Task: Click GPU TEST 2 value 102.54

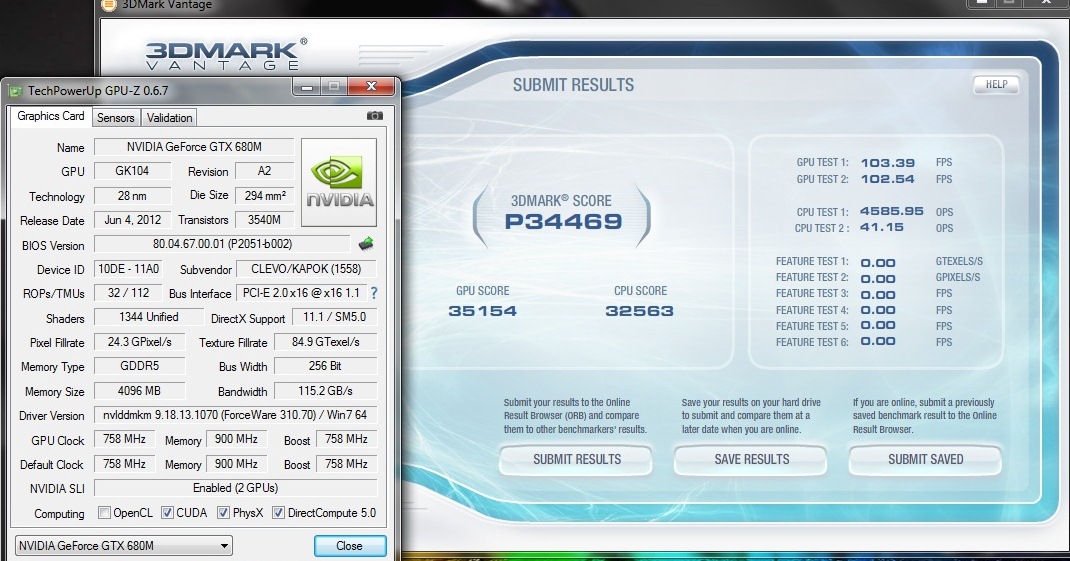Action: point(887,179)
